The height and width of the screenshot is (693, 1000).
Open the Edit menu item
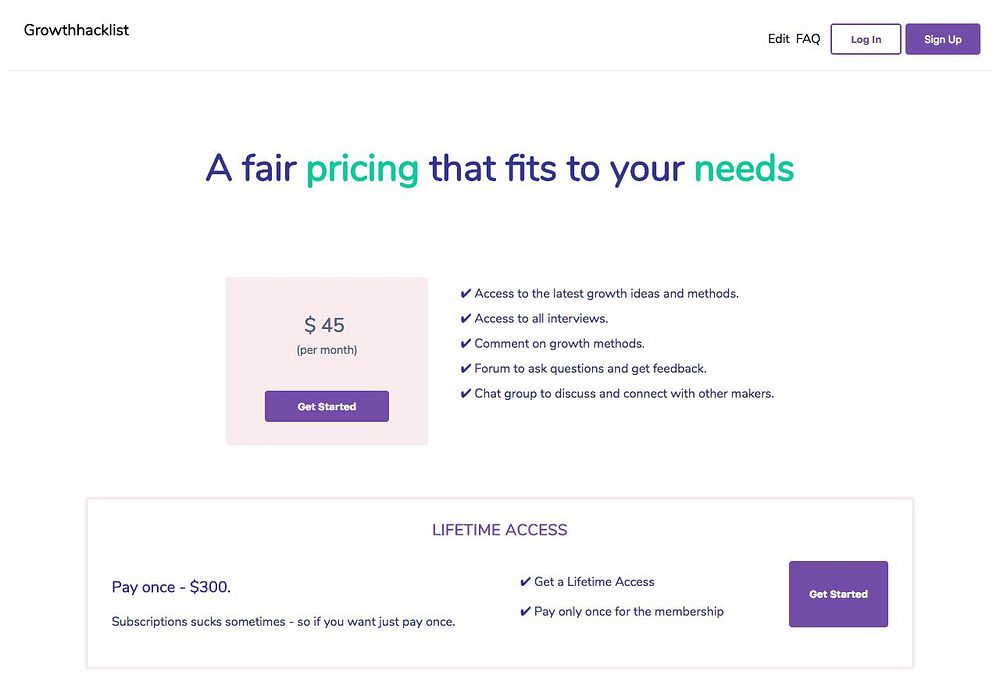click(778, 39)
